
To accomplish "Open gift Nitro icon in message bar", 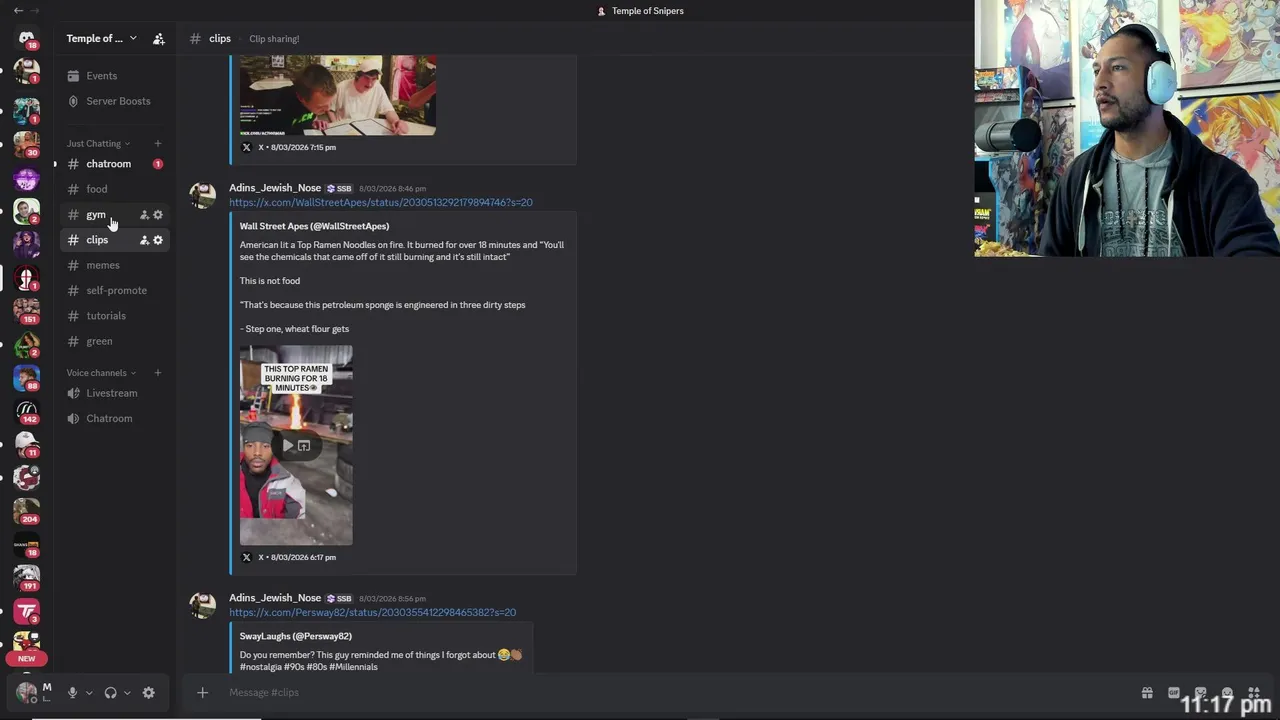I will coord(1147,693).
